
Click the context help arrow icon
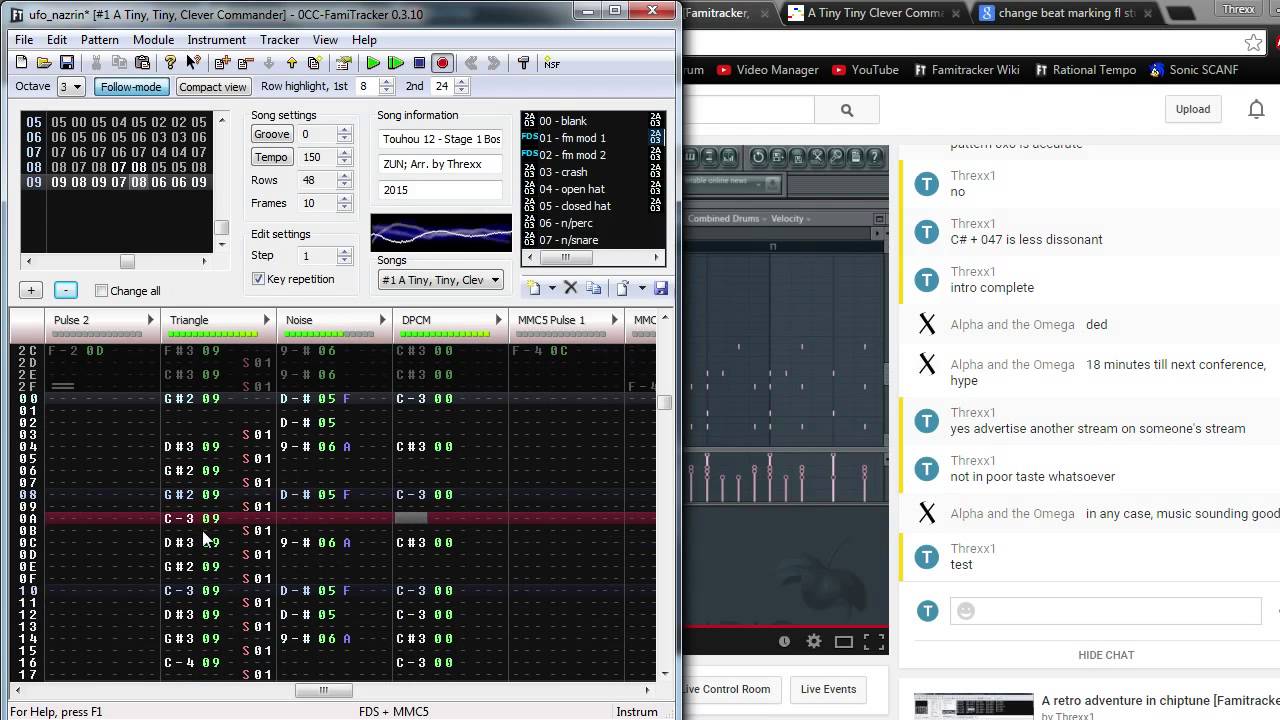[x=193, y=63]
